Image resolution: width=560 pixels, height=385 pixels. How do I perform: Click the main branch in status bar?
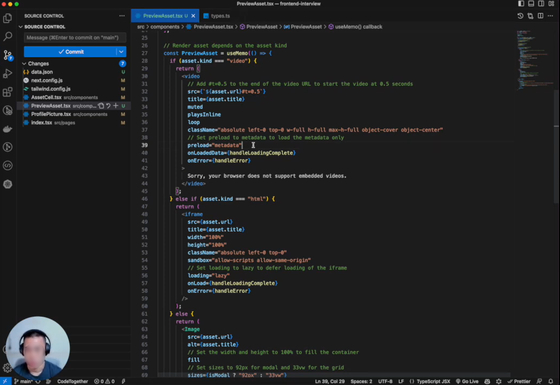tap(24, 381)
